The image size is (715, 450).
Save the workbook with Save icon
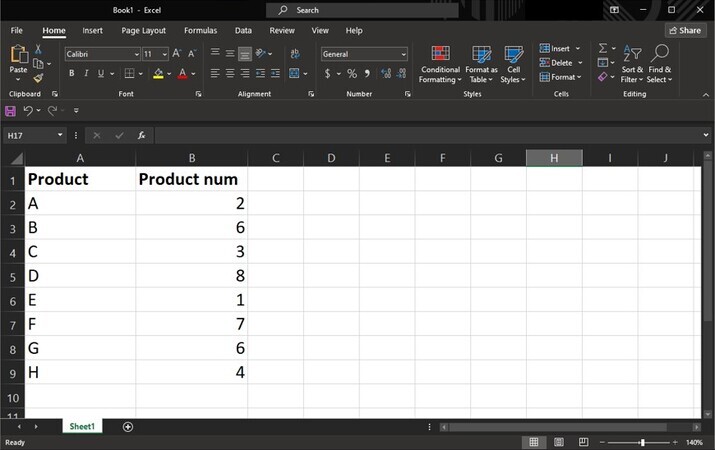(x=10, y=111)
